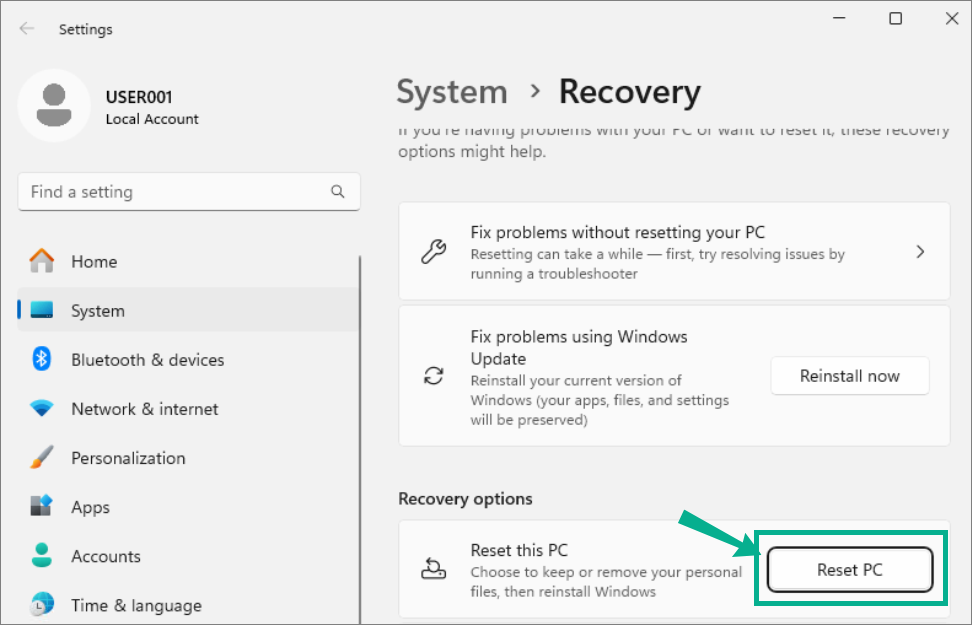
Task: Click the Personalization paintbrush icon
Action: pyautogui.click(x=42, y=458)
